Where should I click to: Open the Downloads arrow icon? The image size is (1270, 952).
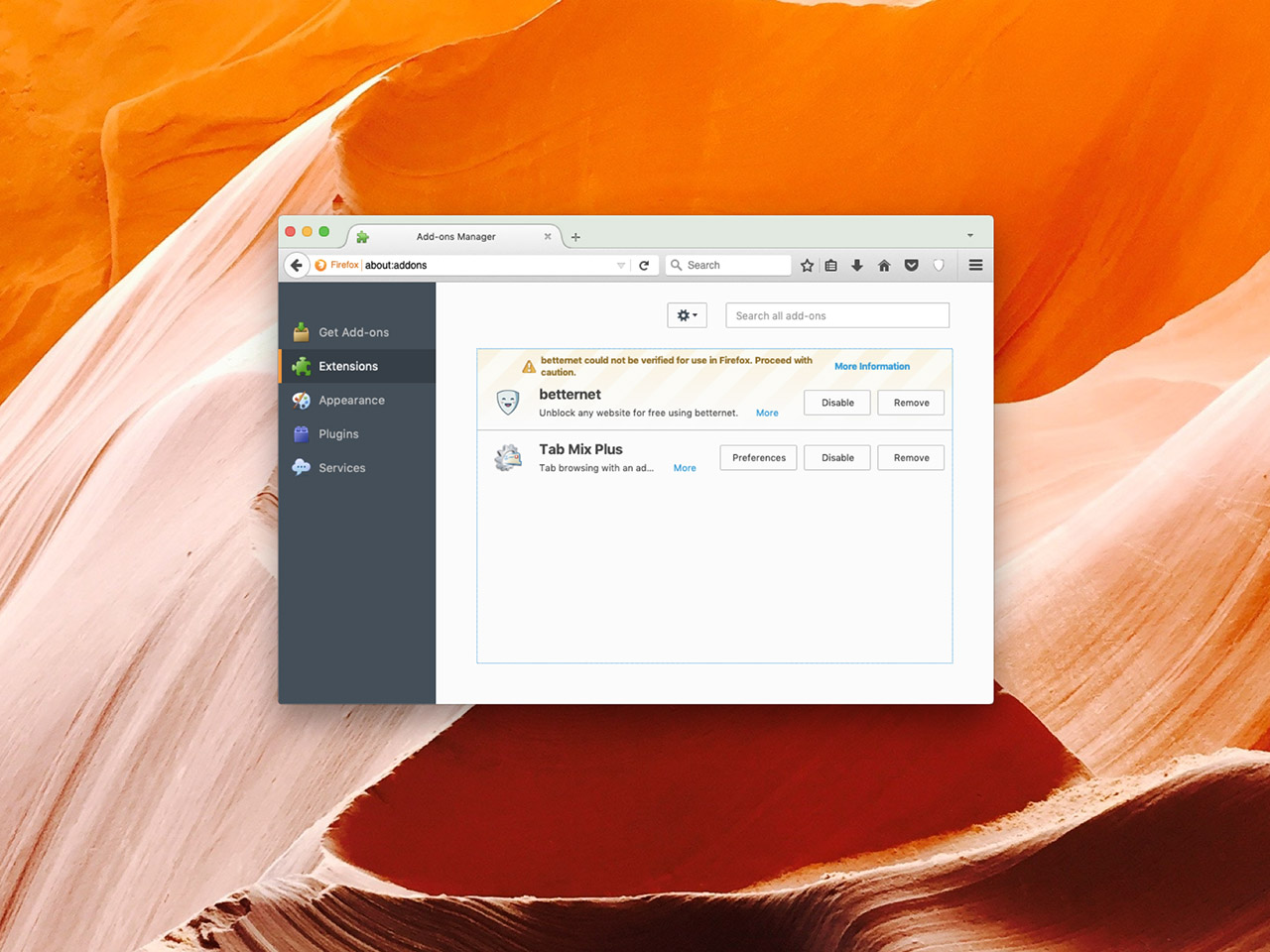(x=857, y=265)
